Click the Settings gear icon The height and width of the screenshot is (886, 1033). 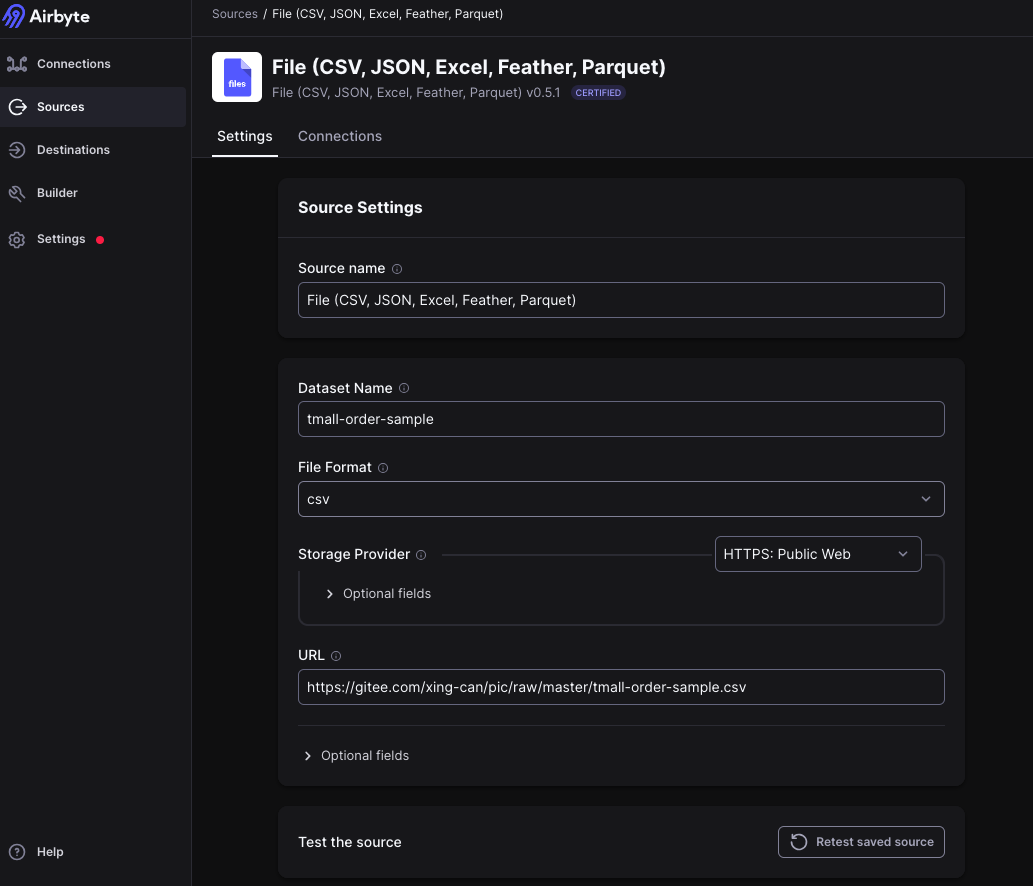point(17,240)
